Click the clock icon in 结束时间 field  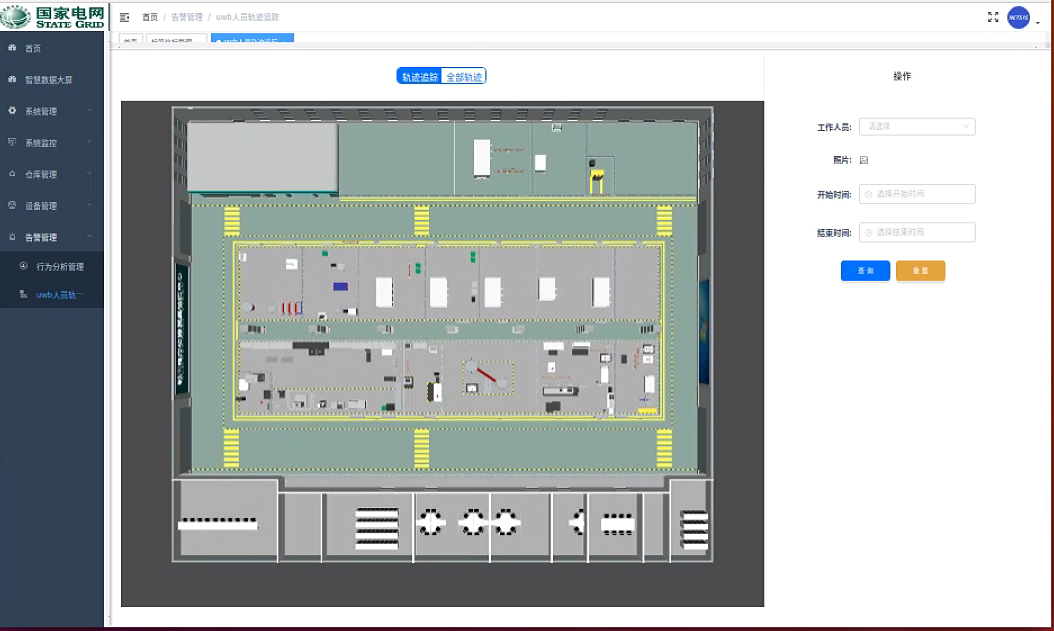click(868, 232)
